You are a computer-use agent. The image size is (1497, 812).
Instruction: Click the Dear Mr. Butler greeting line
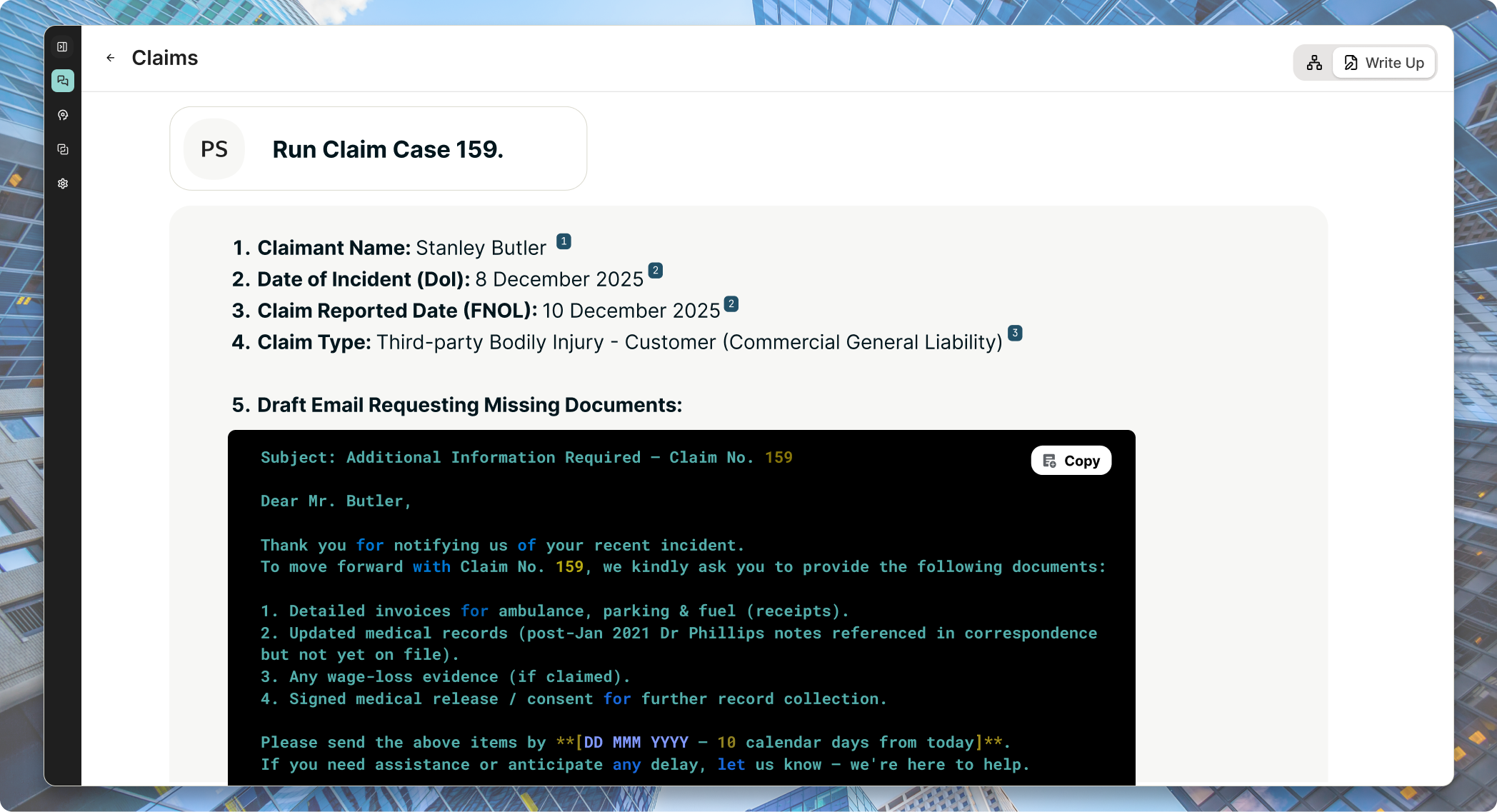(x=336, y=501)
